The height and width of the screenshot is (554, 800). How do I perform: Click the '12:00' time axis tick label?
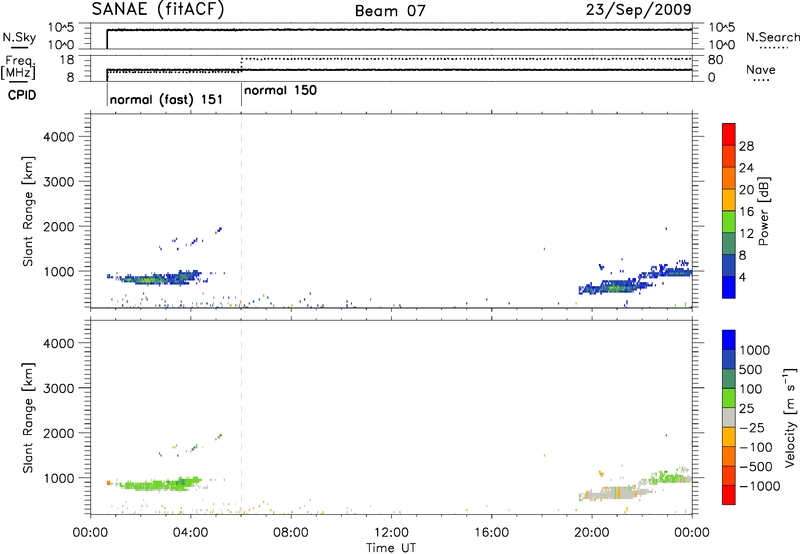coord(391,533)
